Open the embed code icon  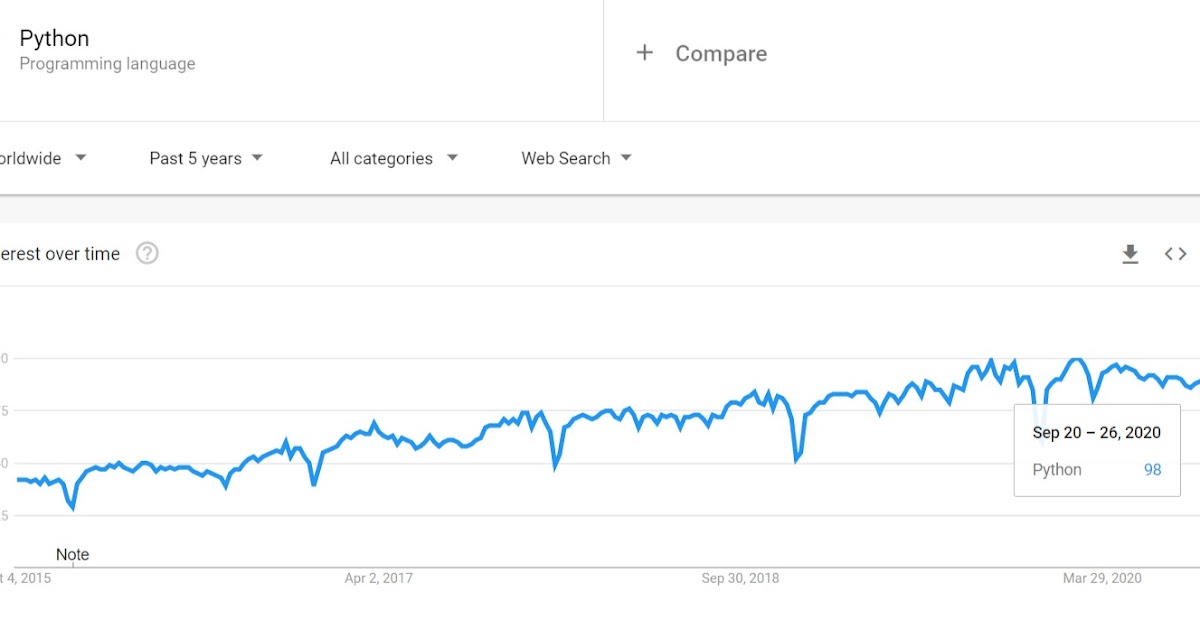[1176, 254]
